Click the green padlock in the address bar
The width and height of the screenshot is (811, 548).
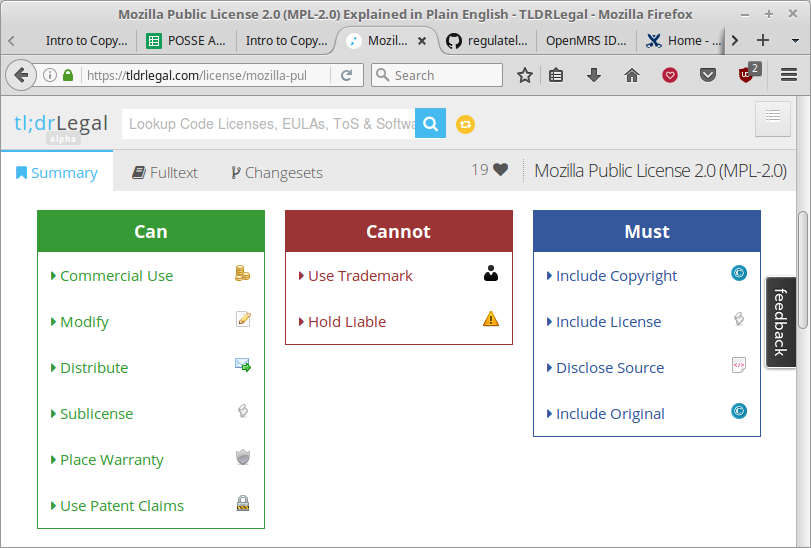tap(68, 75)
